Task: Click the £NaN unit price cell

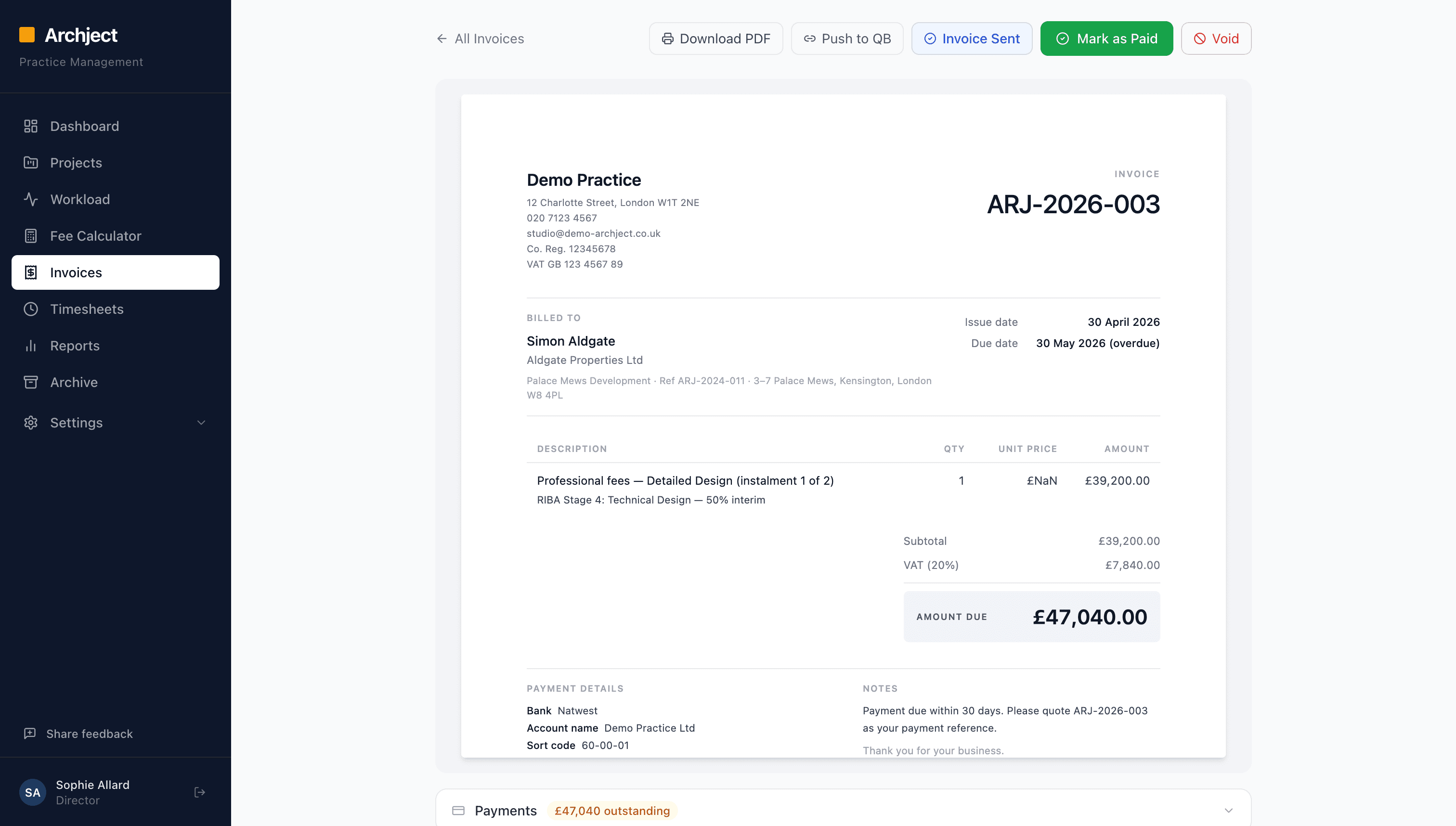Action: tap(1042, 480)
